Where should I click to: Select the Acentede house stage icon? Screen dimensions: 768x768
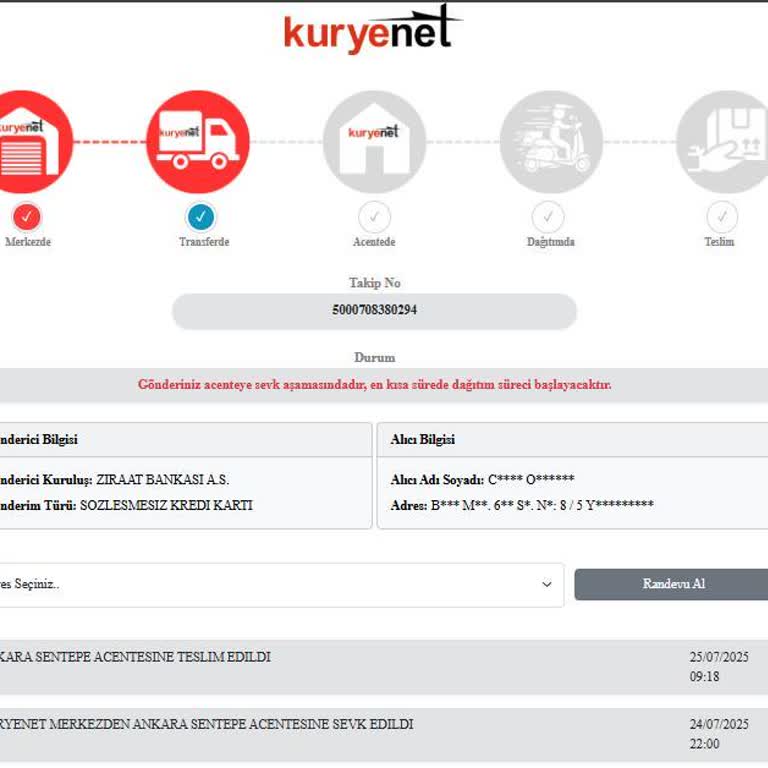point(375,142)
